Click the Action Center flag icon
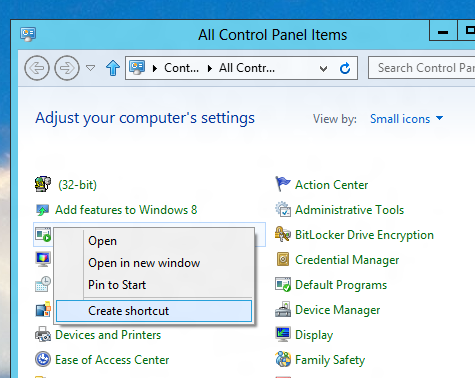Screen dimensions: 475x378 283,184
